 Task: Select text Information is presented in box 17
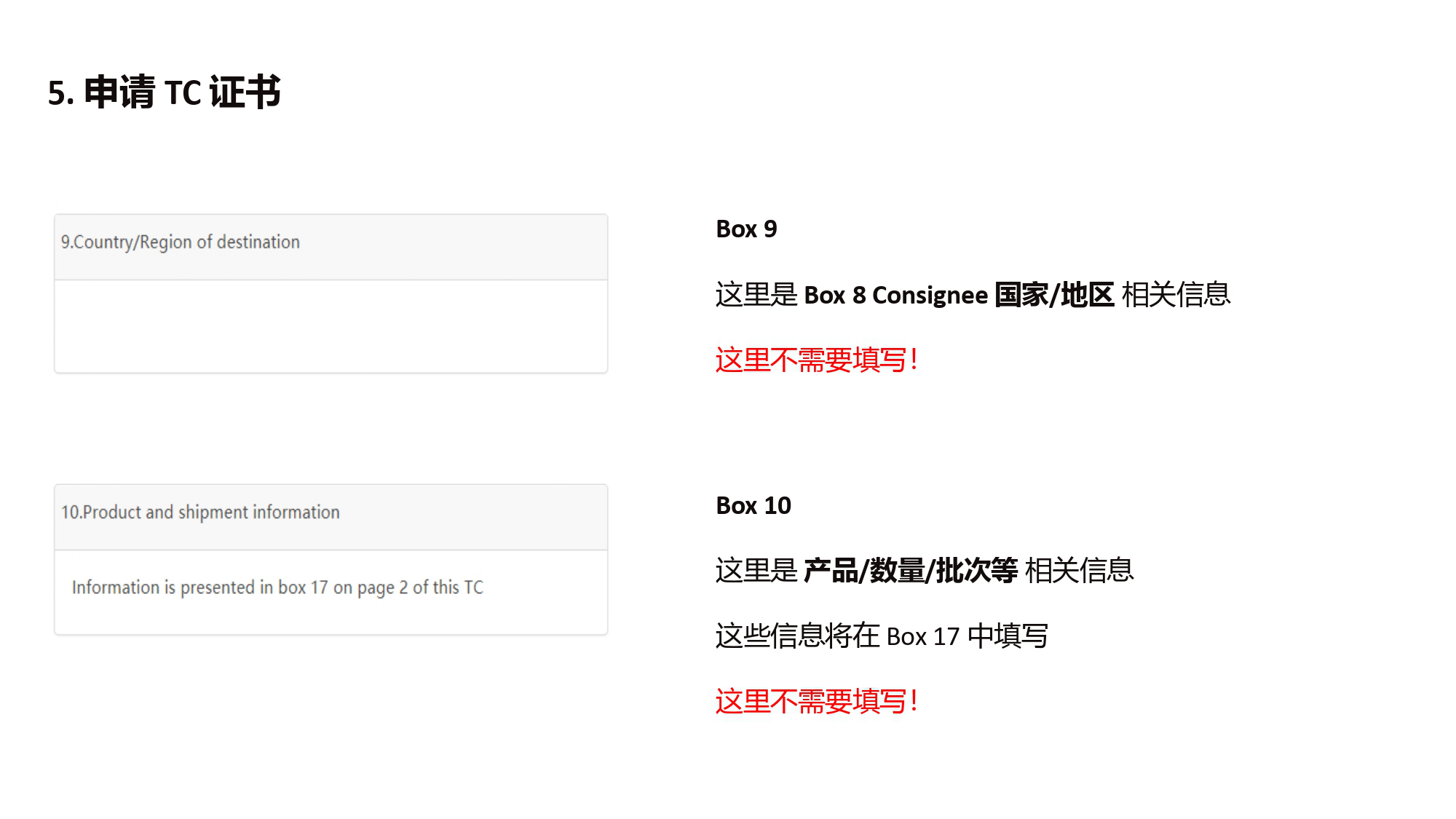[x=200, y=587]
